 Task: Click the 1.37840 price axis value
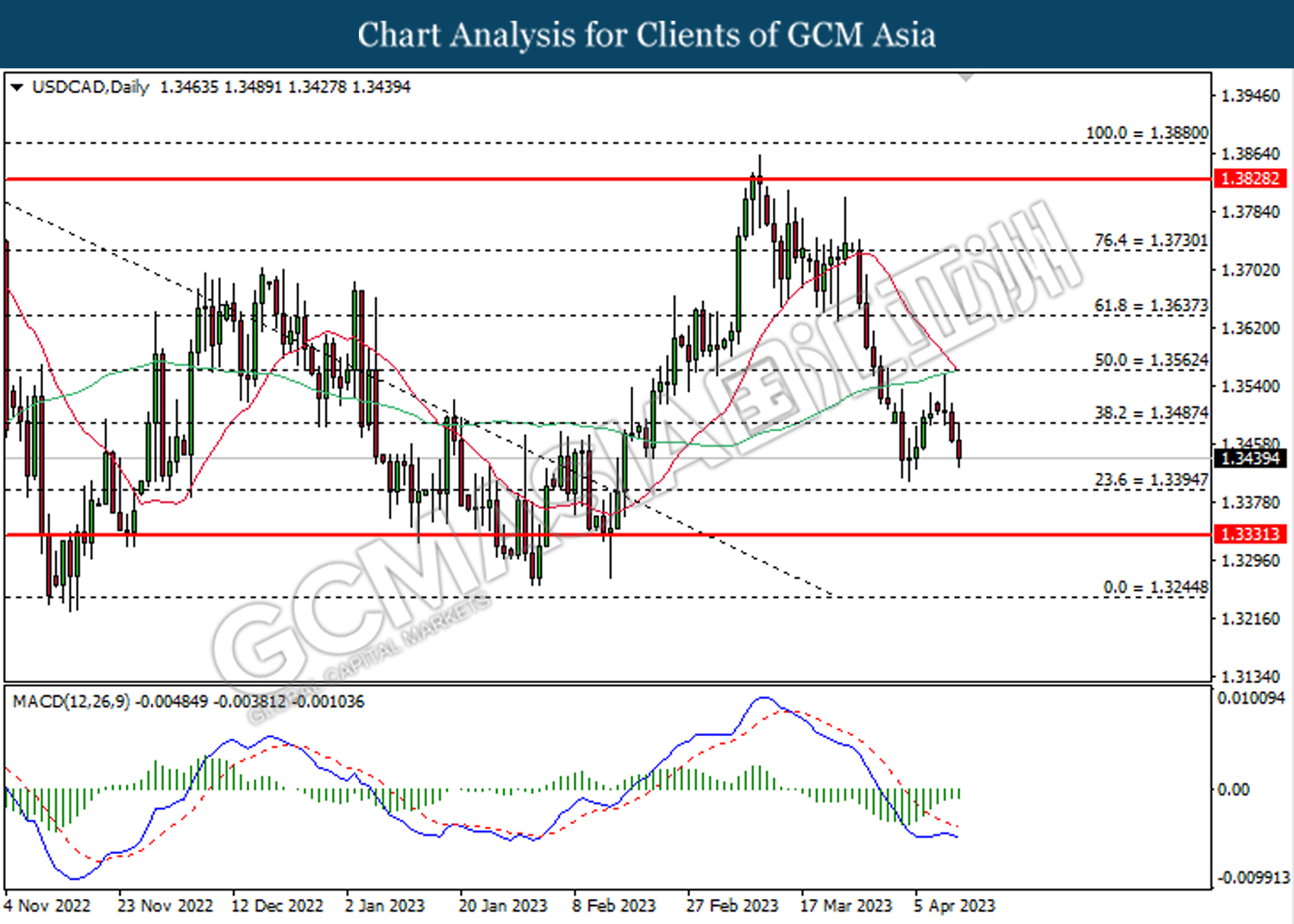tap(1251, 211)
